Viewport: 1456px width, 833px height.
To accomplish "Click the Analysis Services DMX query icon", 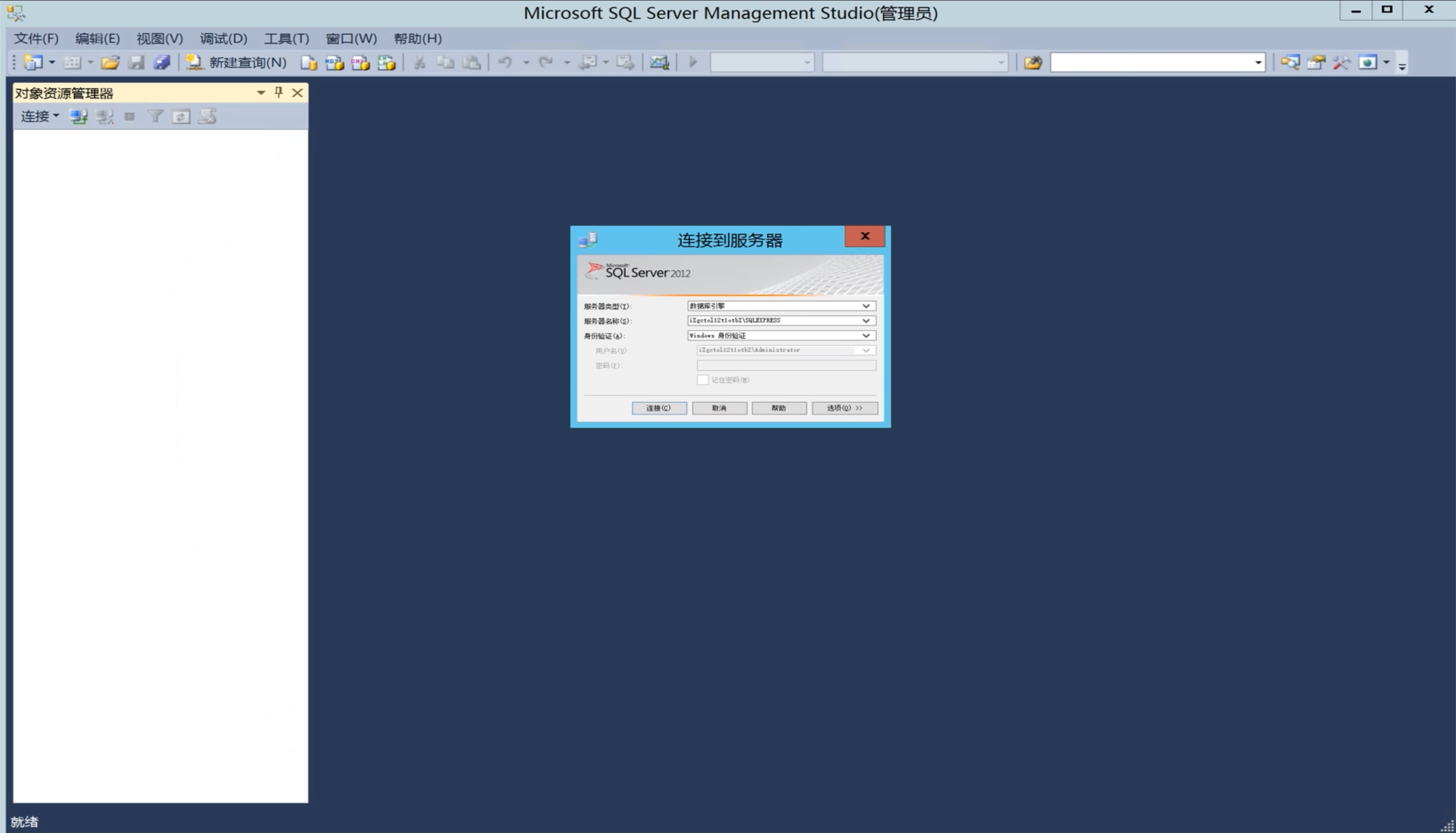I will [360, 62].
